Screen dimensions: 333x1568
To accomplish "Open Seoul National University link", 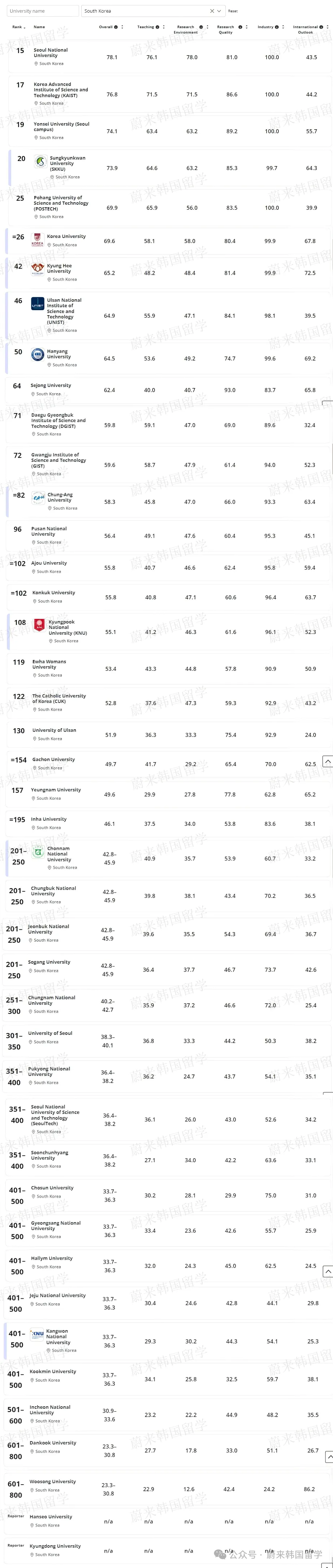I will click(x=51, y=52).
